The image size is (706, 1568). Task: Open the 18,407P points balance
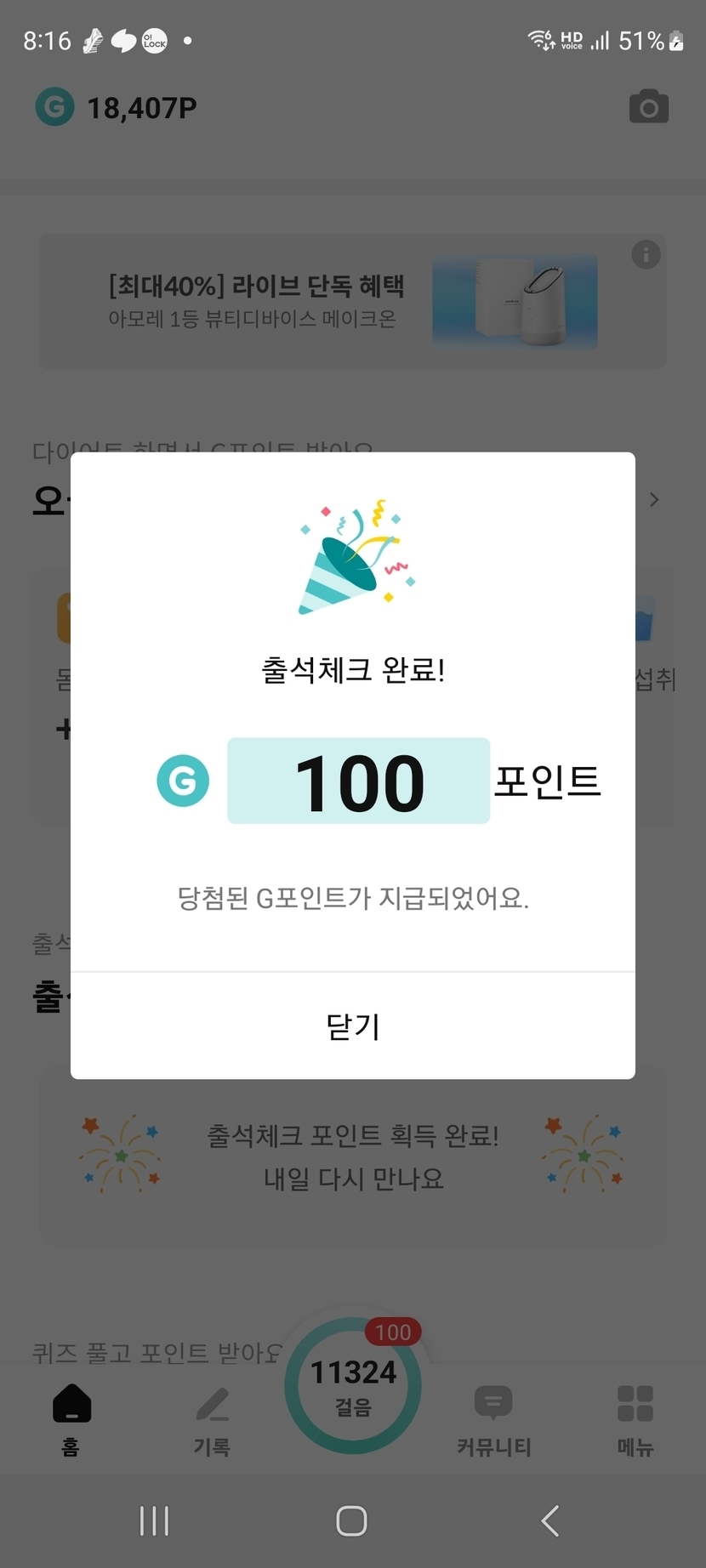[142, 108]
